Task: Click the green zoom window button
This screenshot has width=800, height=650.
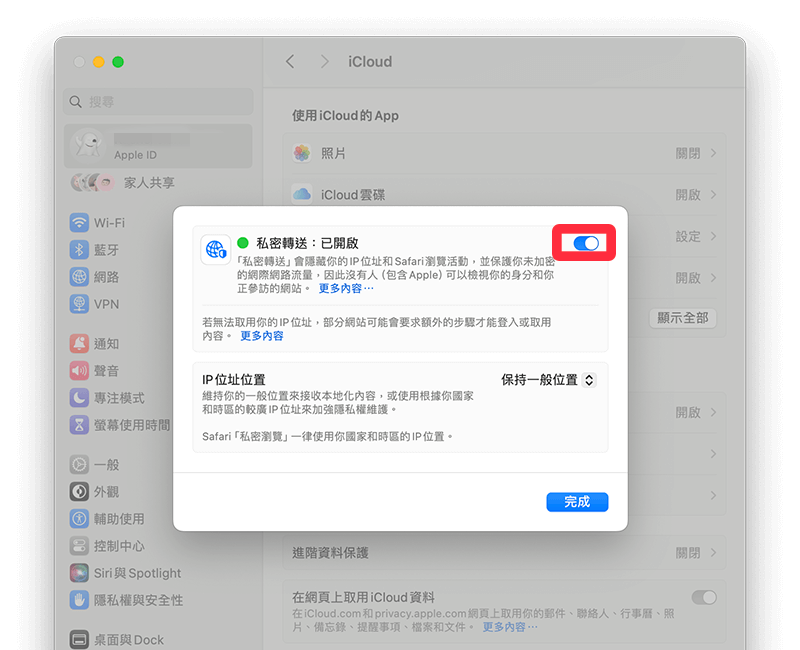Action: pyautogui.click(x=118, y=62)
